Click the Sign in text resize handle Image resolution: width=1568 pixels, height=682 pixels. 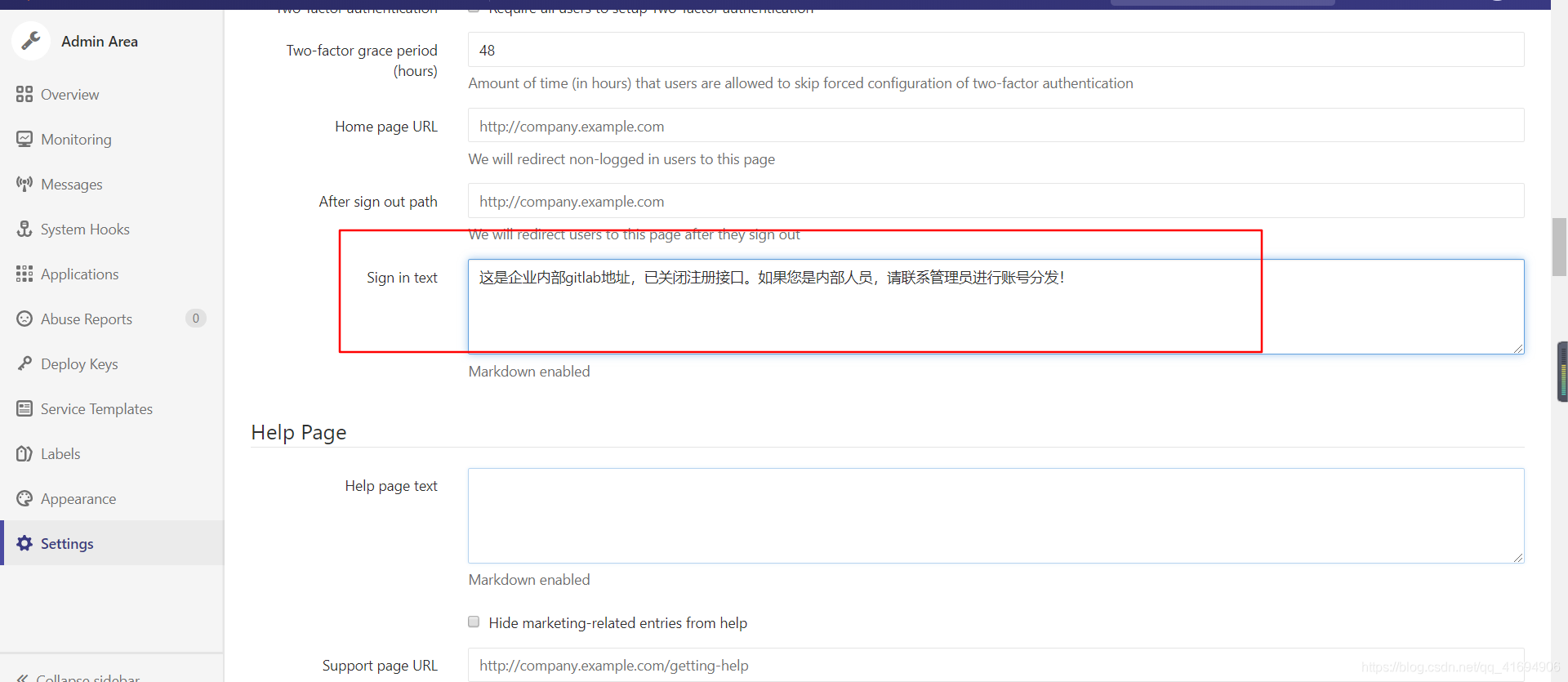tap(1517, 348)
